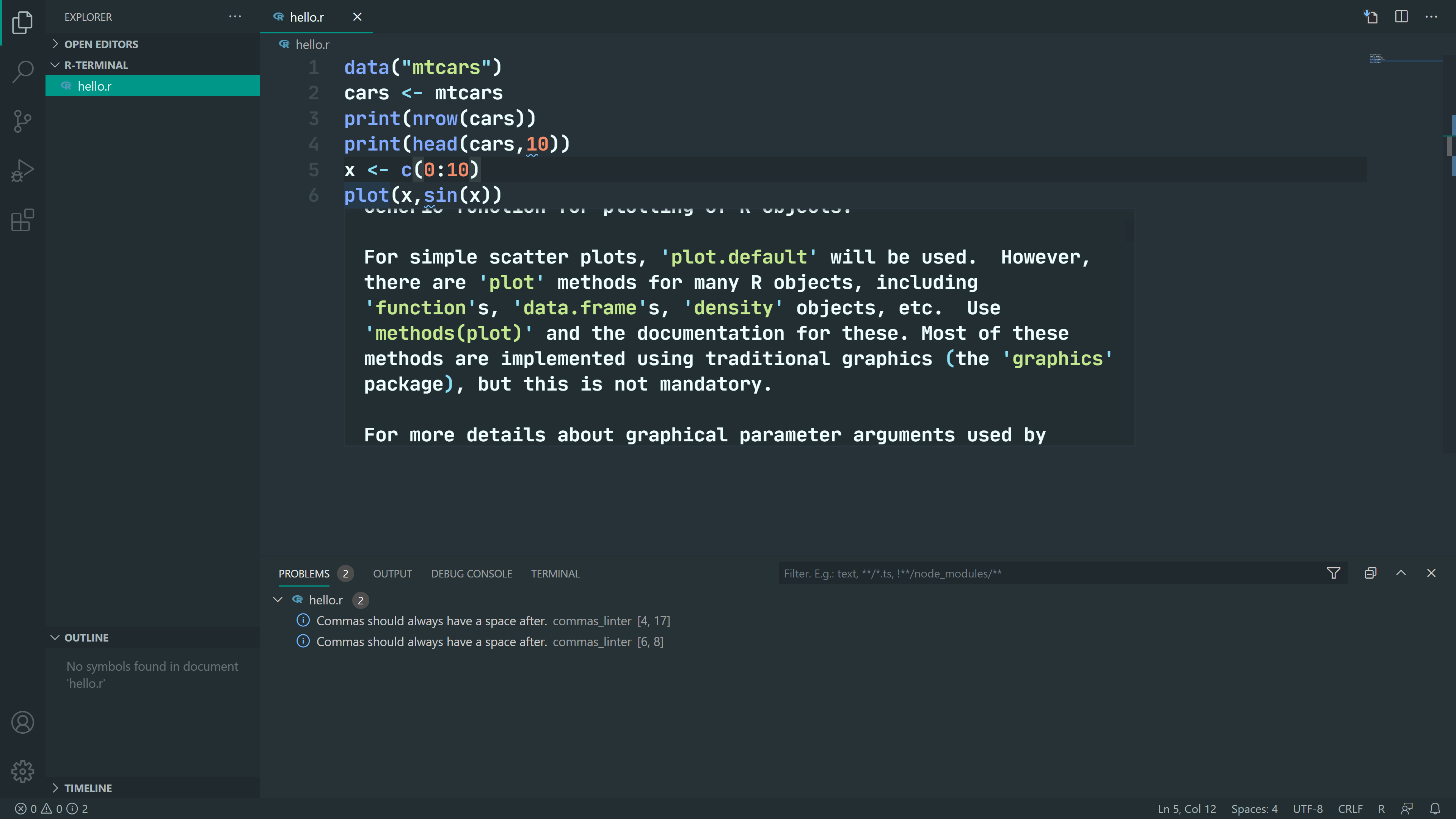Open the Explorer view in the activity bar
Image resolution: width=1456 pixels, height=819 pixels.
pos(22,23)
